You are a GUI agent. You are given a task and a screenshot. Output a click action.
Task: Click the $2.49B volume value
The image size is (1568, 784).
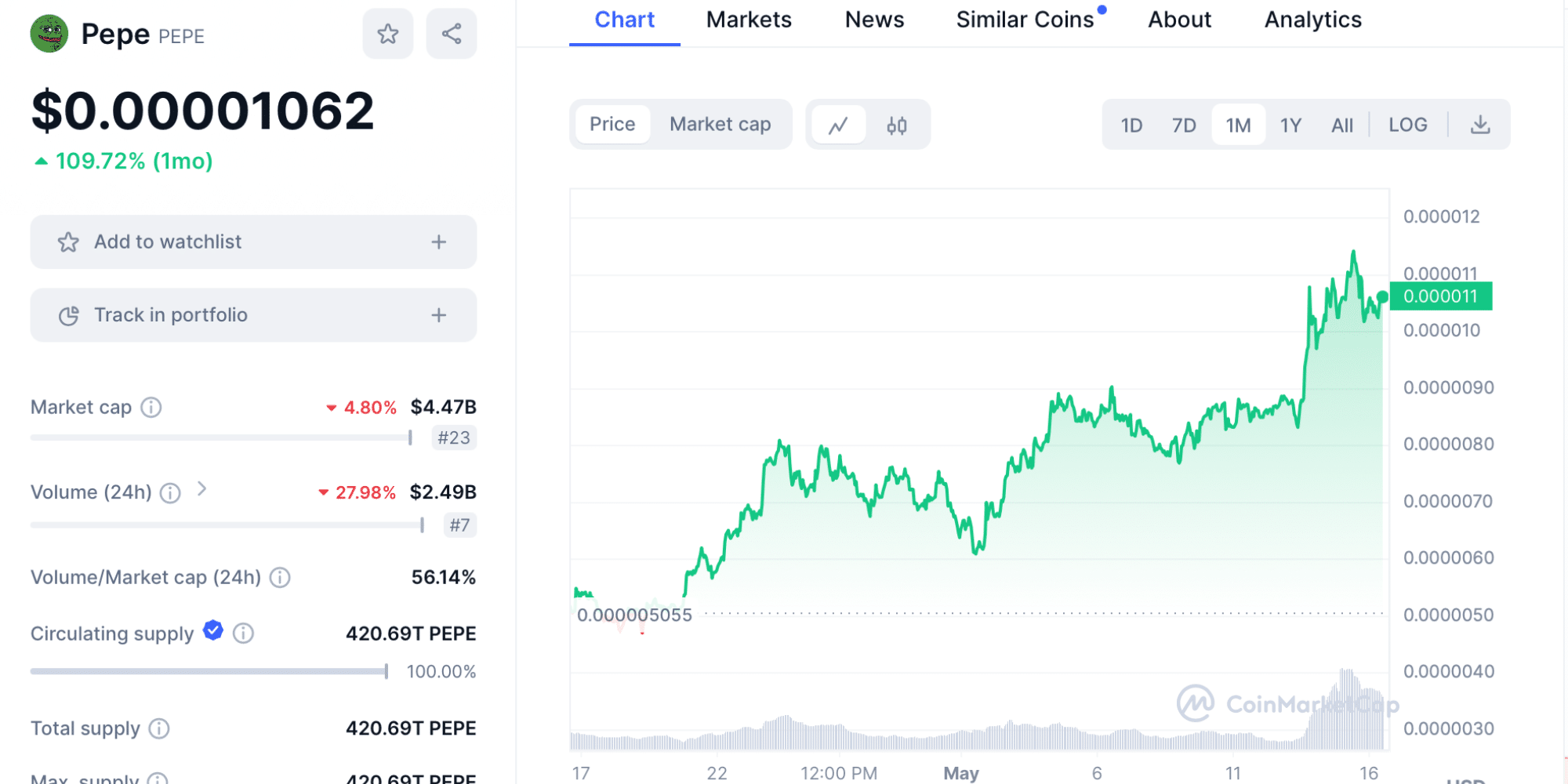443,492
